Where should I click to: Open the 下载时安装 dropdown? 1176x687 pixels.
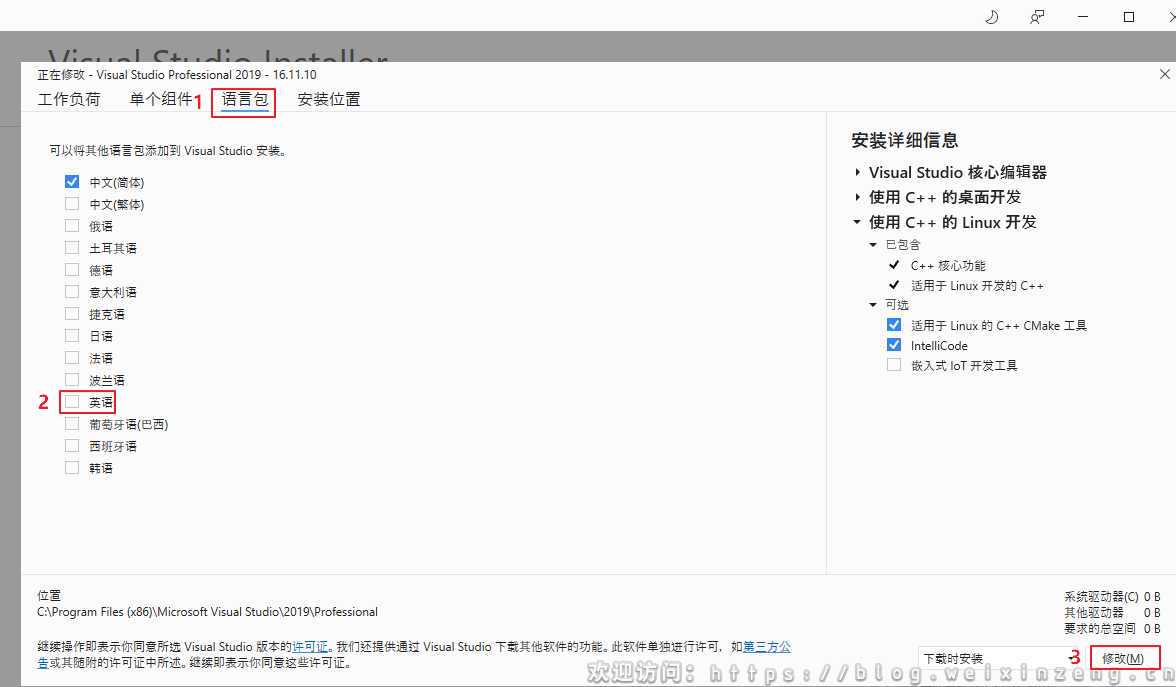pyautogui.click(x=1000, y=658)
